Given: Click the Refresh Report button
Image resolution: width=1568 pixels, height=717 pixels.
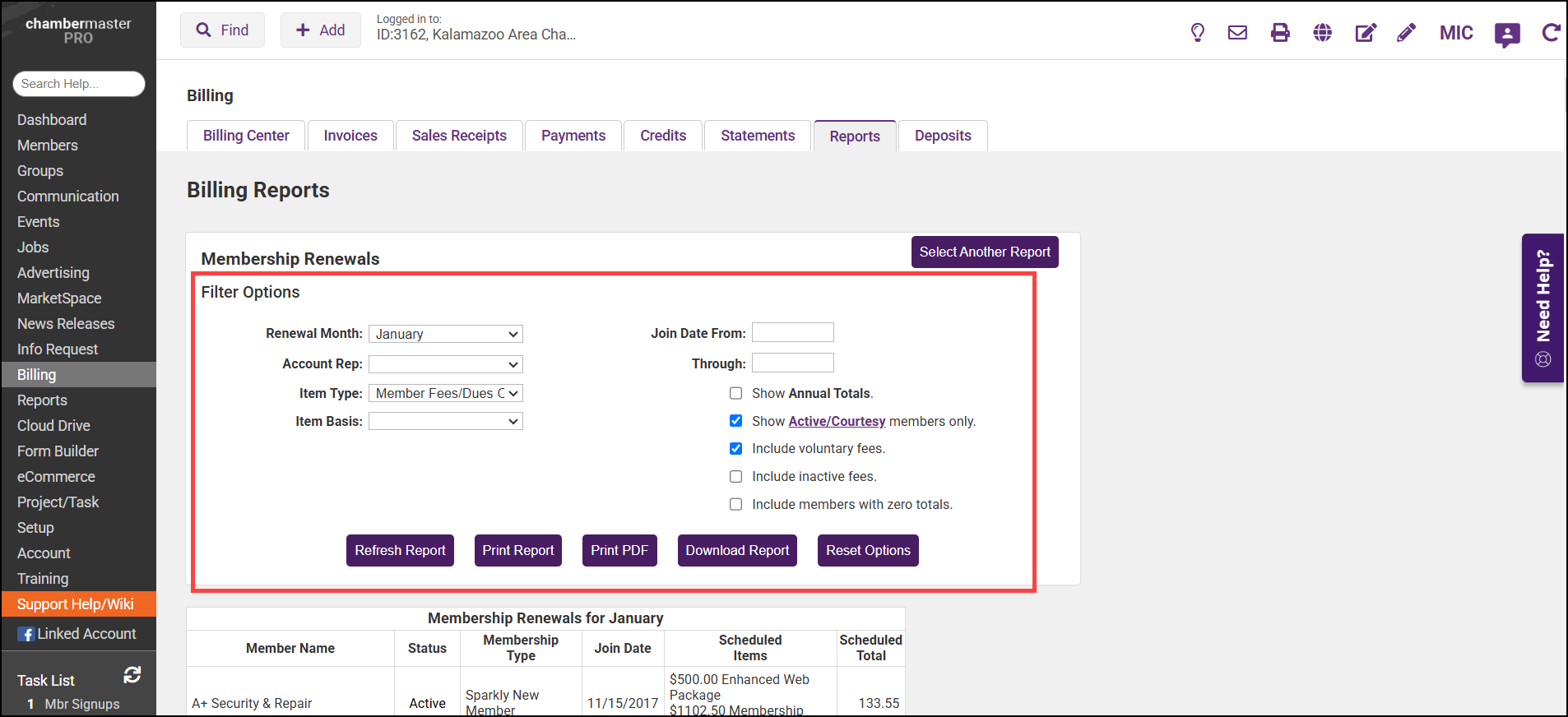Looking at the screenshot, I should click(400, 551).
